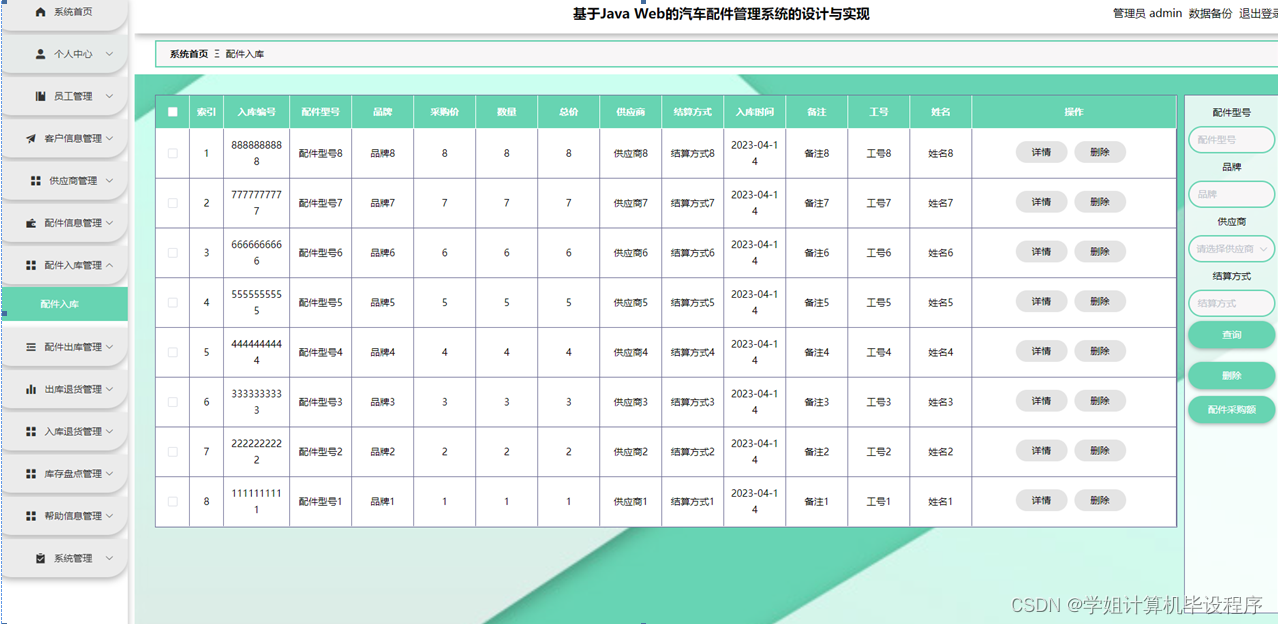Viewport: 1278px width, 624px height.
Task: Click the checklist icon beside 系统管理
Action: (x=40, y=558)
